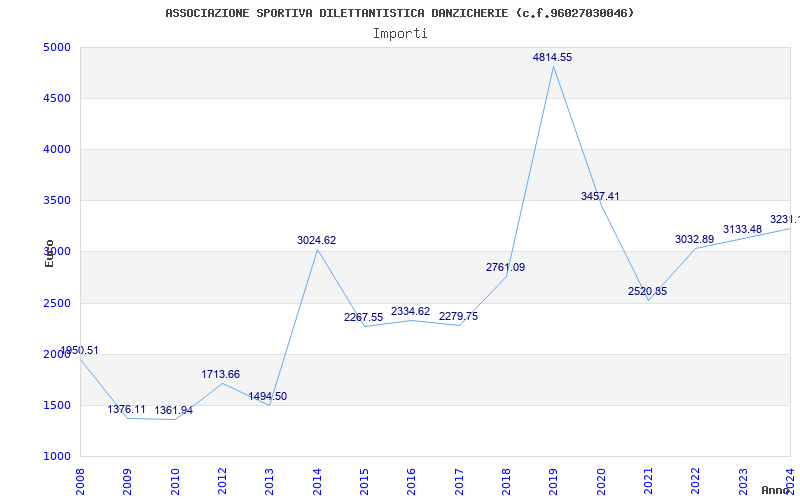Select the 2010 x-axis year label
The height and width of the screenshot is (500, 800).
point(175,482)
